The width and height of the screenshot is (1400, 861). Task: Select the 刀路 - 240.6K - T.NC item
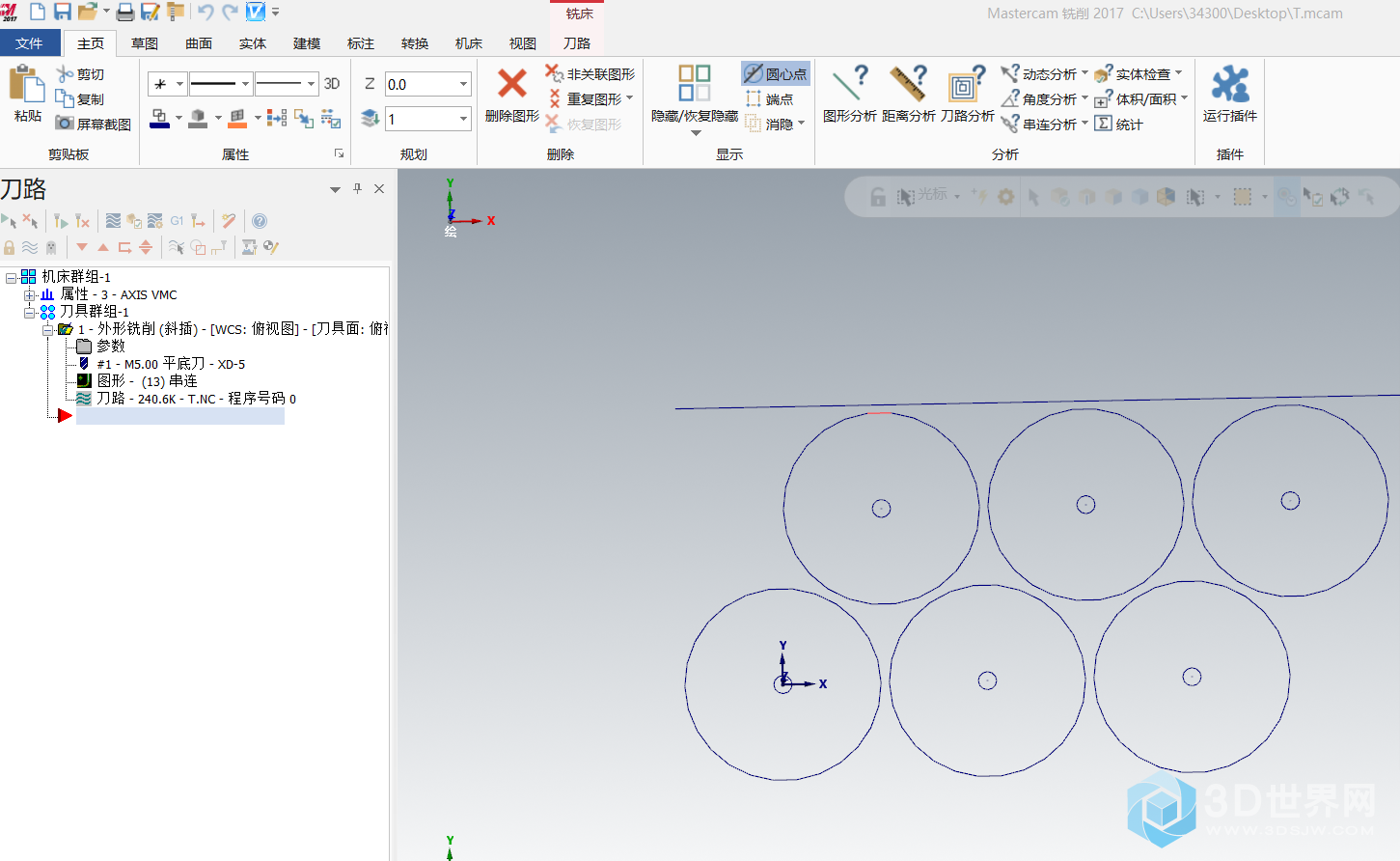tap(187, 398)
